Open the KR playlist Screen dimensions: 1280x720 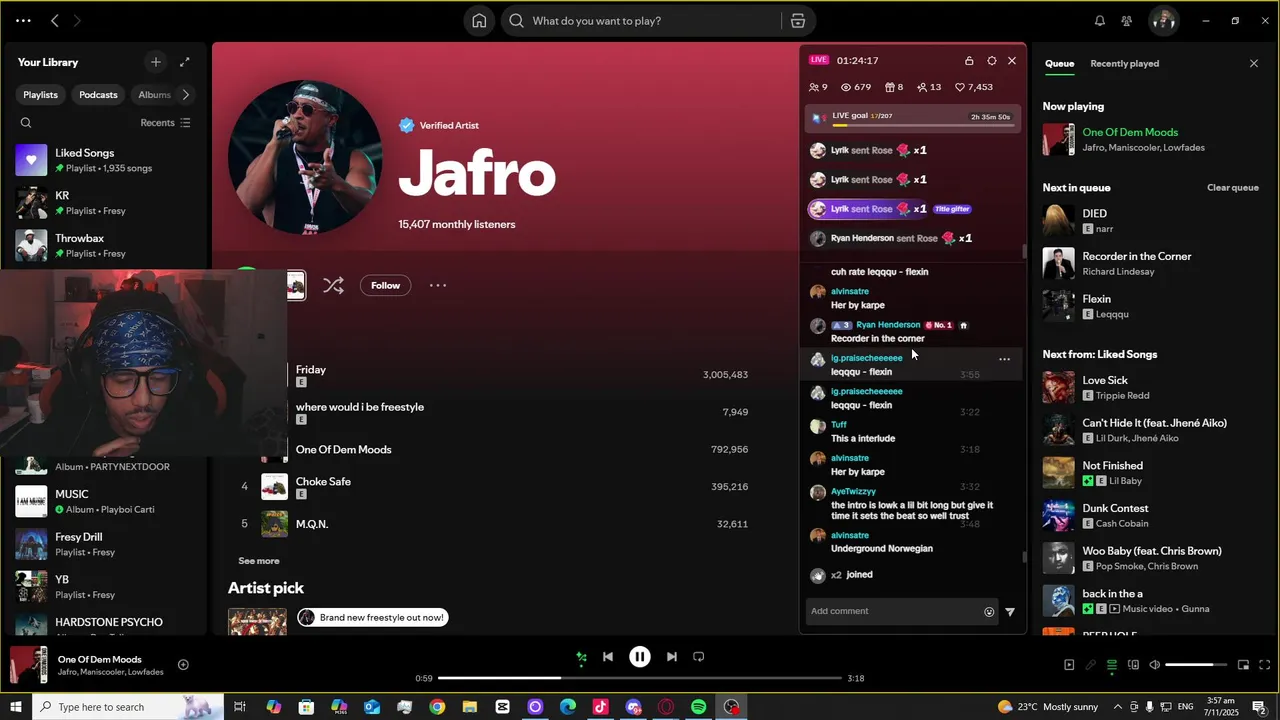tap(105, 203)
